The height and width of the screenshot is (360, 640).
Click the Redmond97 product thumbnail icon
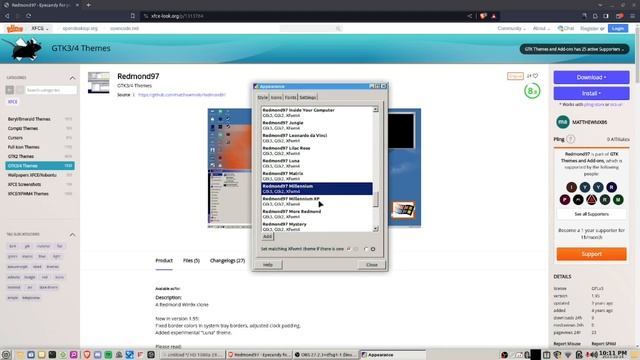(x=99, y=83)
